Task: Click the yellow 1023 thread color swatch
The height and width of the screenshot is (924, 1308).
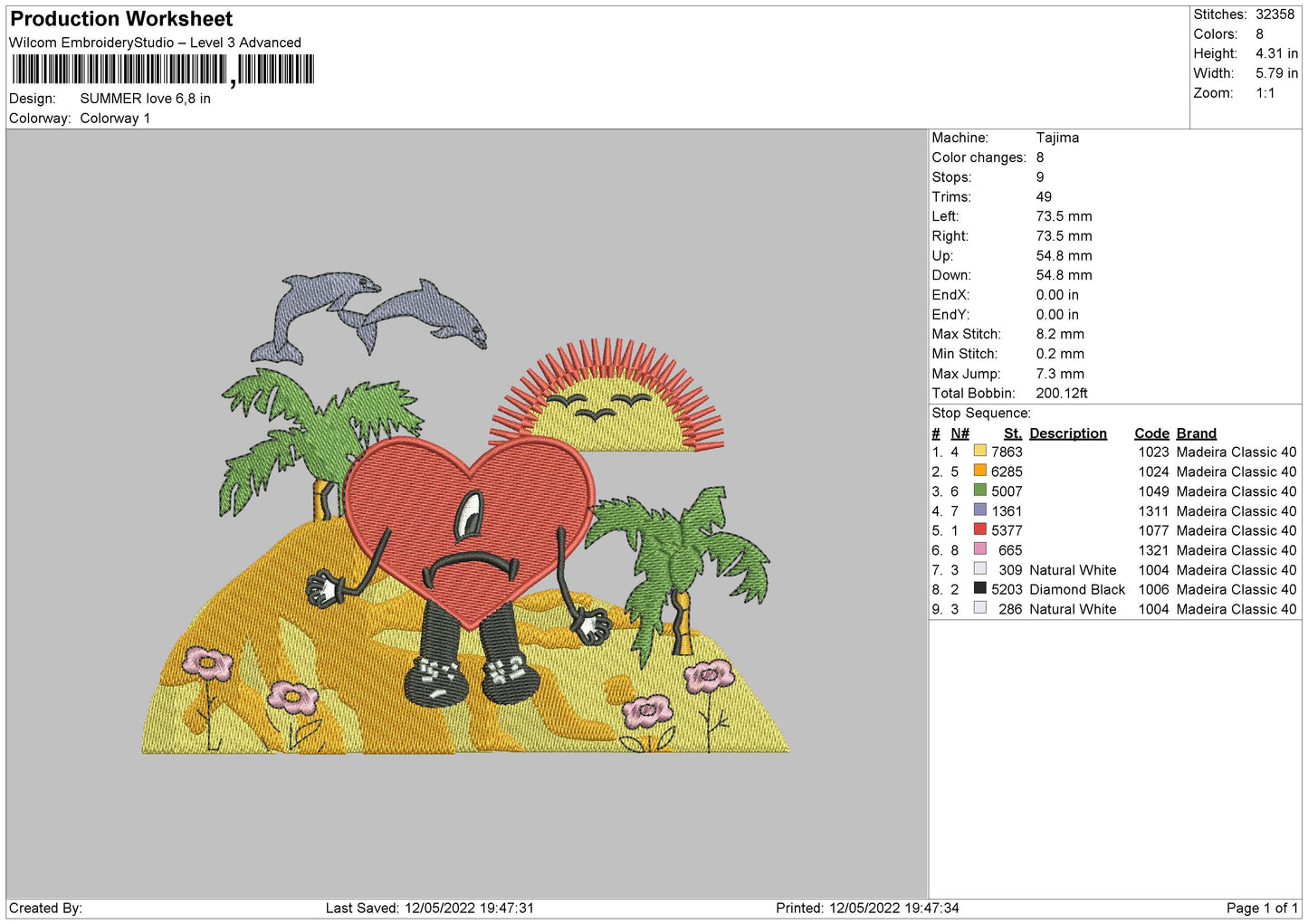Action: pyautogui.click(x=979, y=451)
